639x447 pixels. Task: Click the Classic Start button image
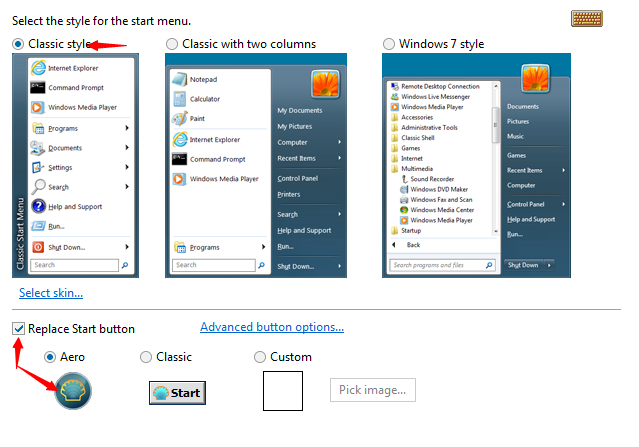point(176,393)
